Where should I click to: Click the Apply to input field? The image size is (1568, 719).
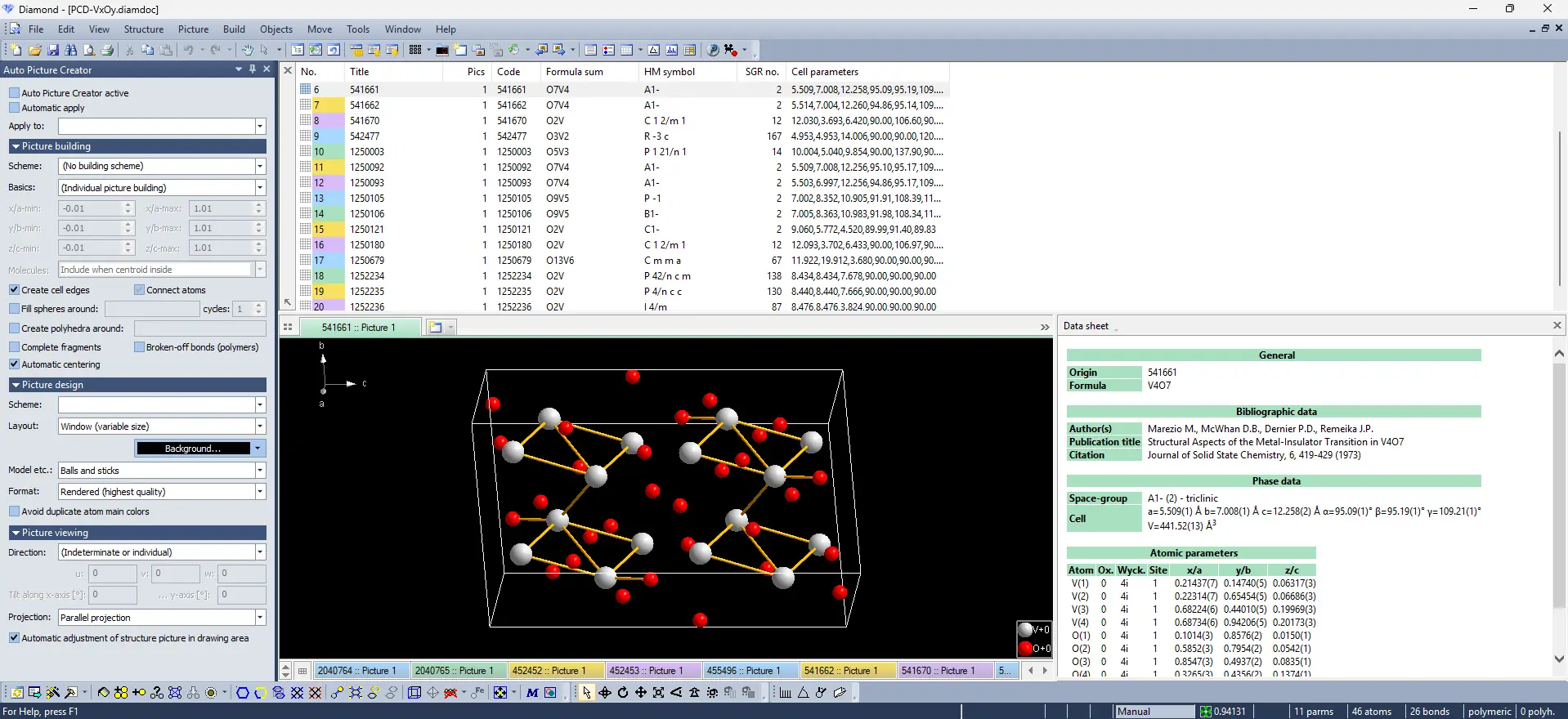pos(156,127)
